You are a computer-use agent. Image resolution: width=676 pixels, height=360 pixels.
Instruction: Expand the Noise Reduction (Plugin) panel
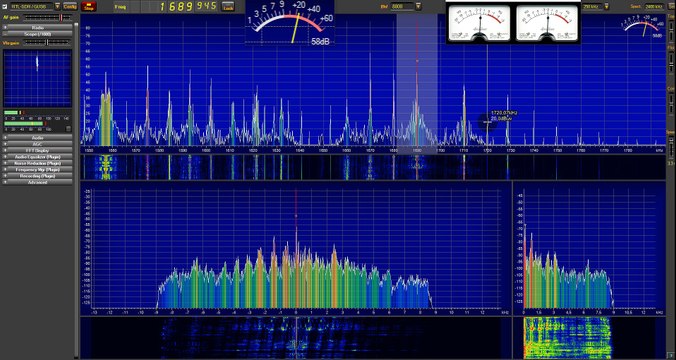pyautogui.click(x=38, y=163)
